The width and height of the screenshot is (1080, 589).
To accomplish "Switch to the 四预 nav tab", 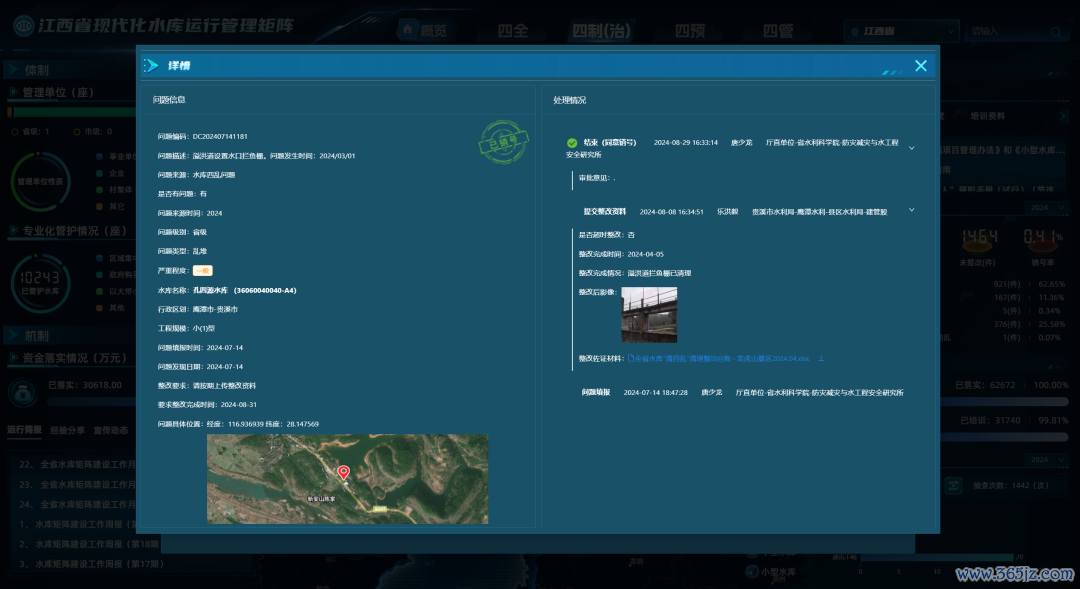I will [x=689, y=30].
